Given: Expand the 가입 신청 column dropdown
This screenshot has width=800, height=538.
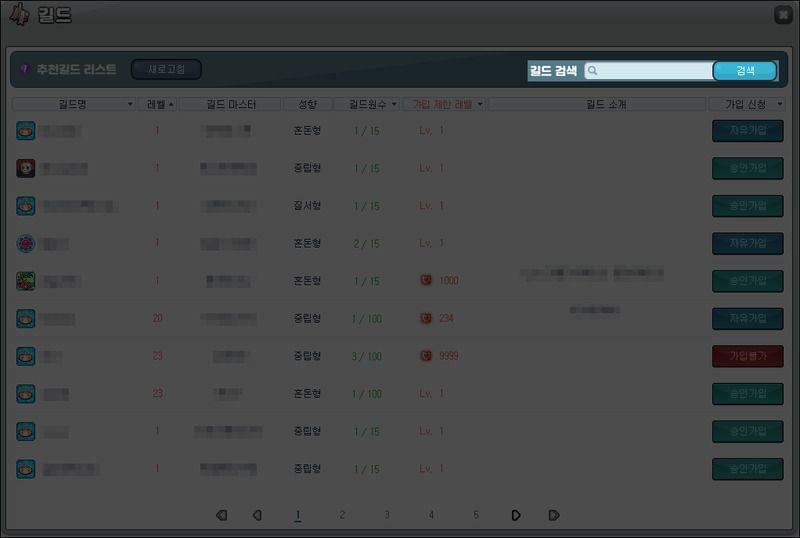Looking at the screenshot, I should coord(779,104).
